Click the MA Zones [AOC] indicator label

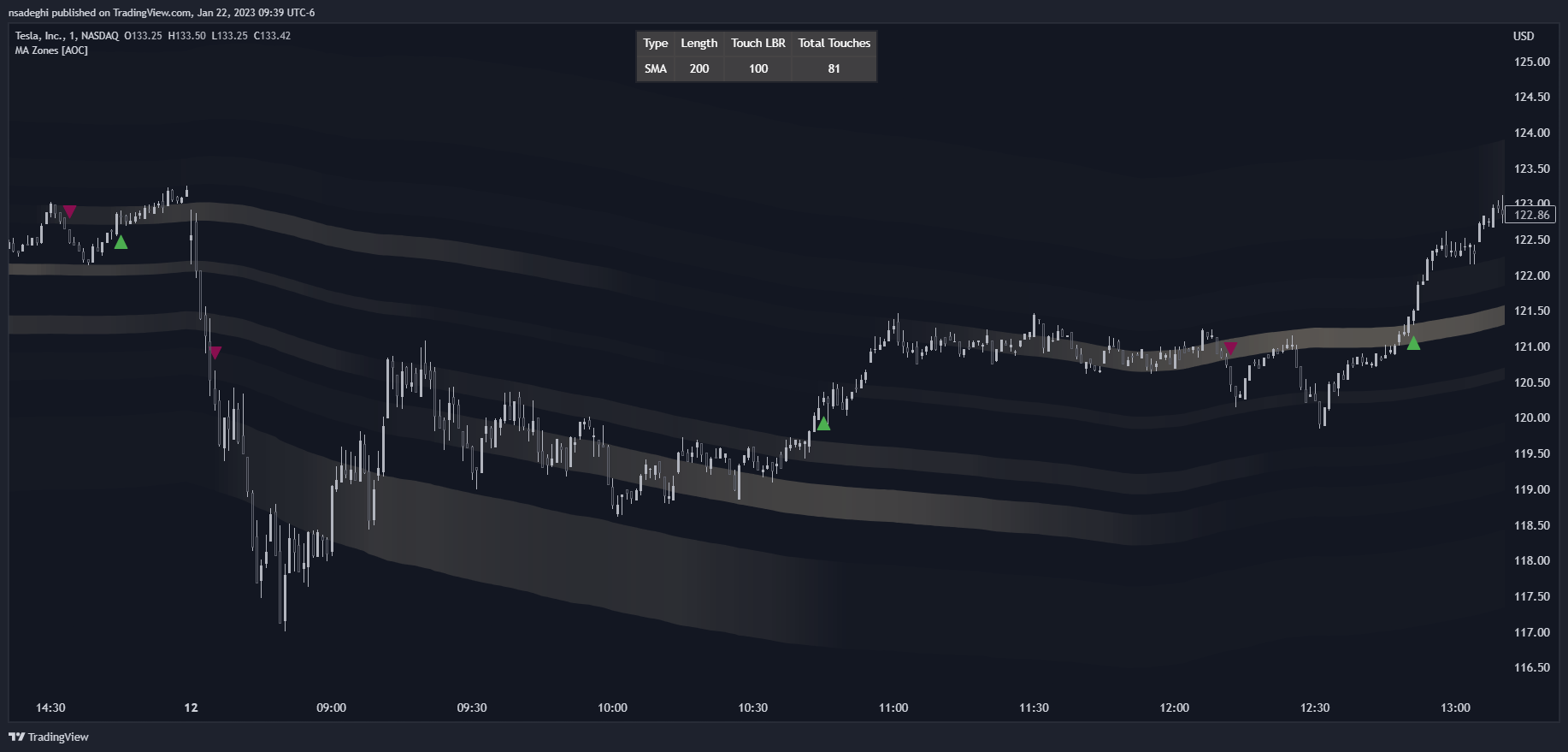click(x=51, y=50)
